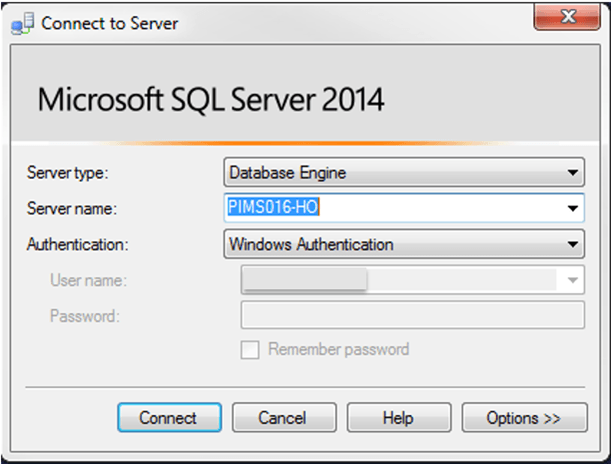Click the 'Server name:' label
Viewport: 611px width, 464px height.
72,208
